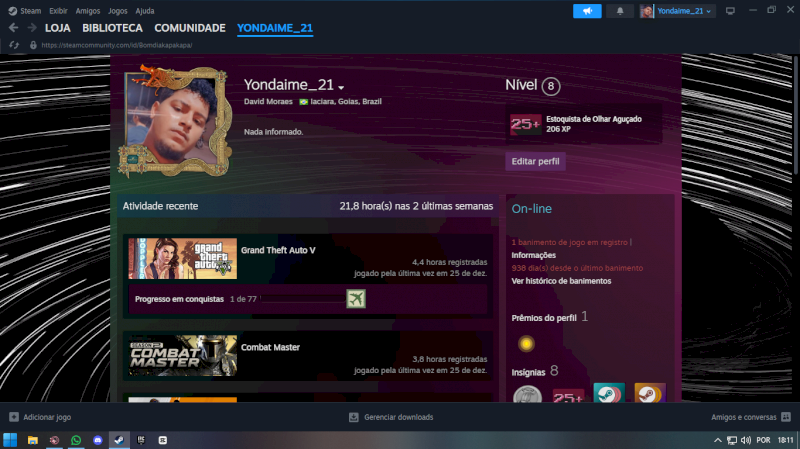Click the GTA V achievement progress bar
Image resolution: width=800 pixels, height=449 pixels.
pyautogui.click(x=303, y=299)
